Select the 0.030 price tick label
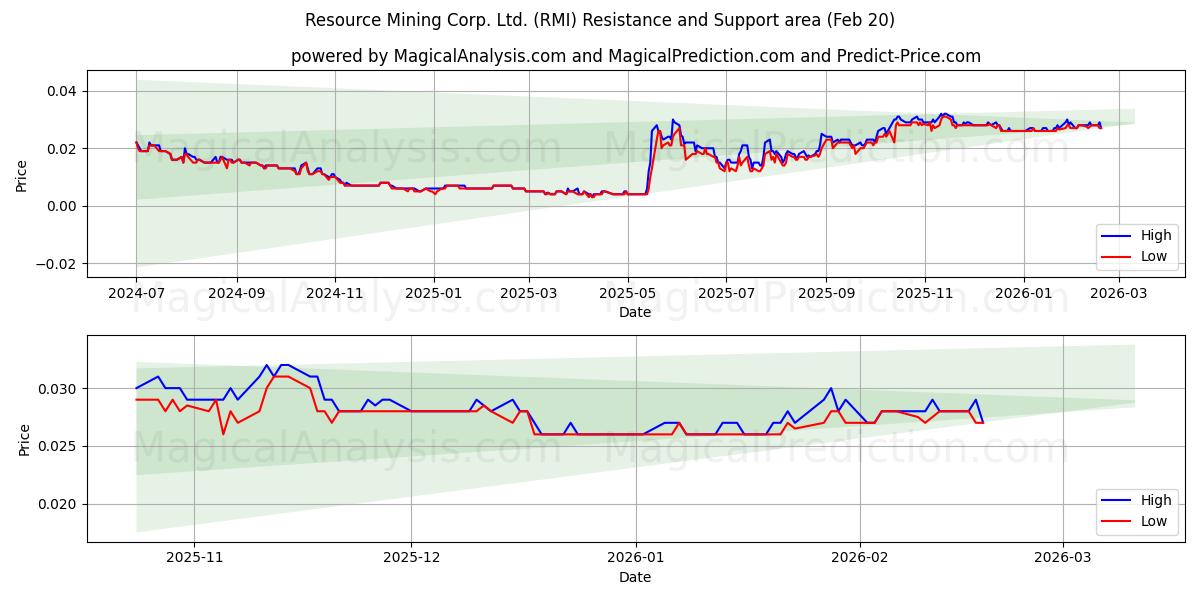Screen dimensions: 1200x600 coord(59,388)
